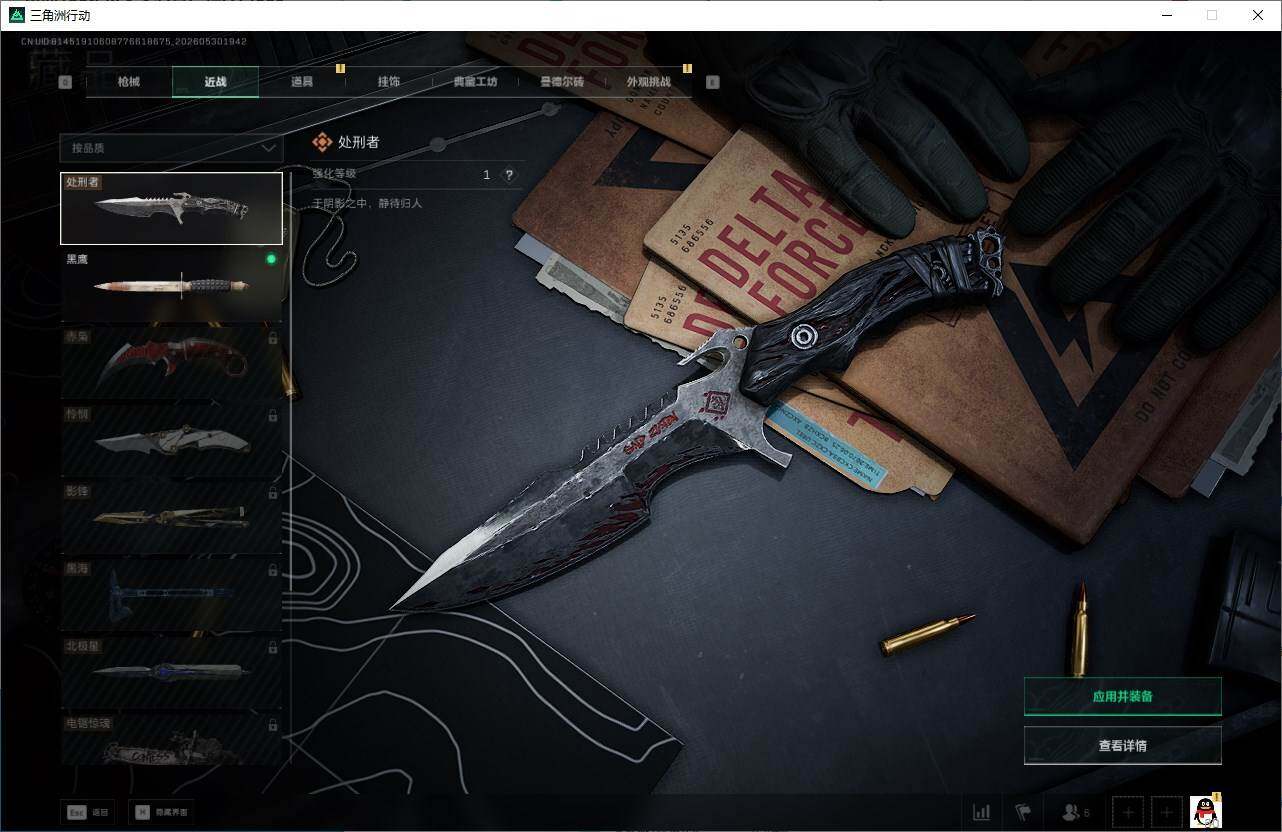This screenshot has width=1282, height=832.
Task: Expand the 按品质 sort dropdown
Action: pos(171,148)
